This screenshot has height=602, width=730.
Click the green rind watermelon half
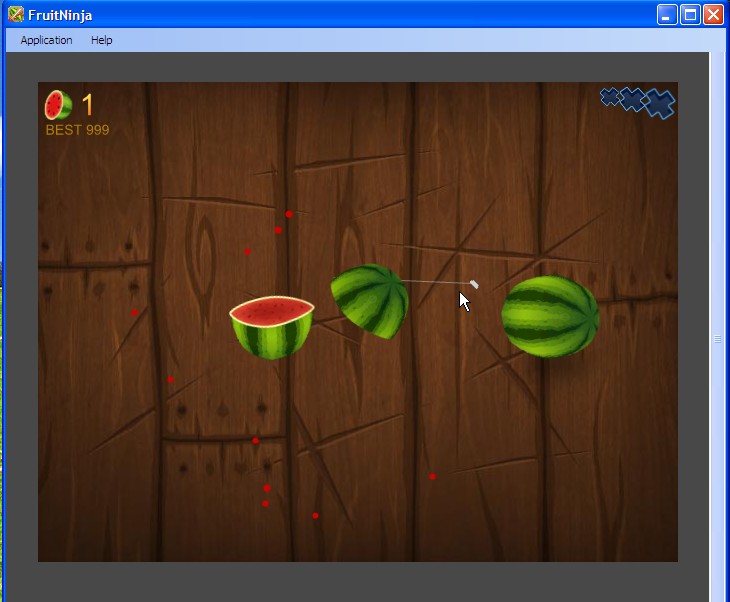click(370, 301)
